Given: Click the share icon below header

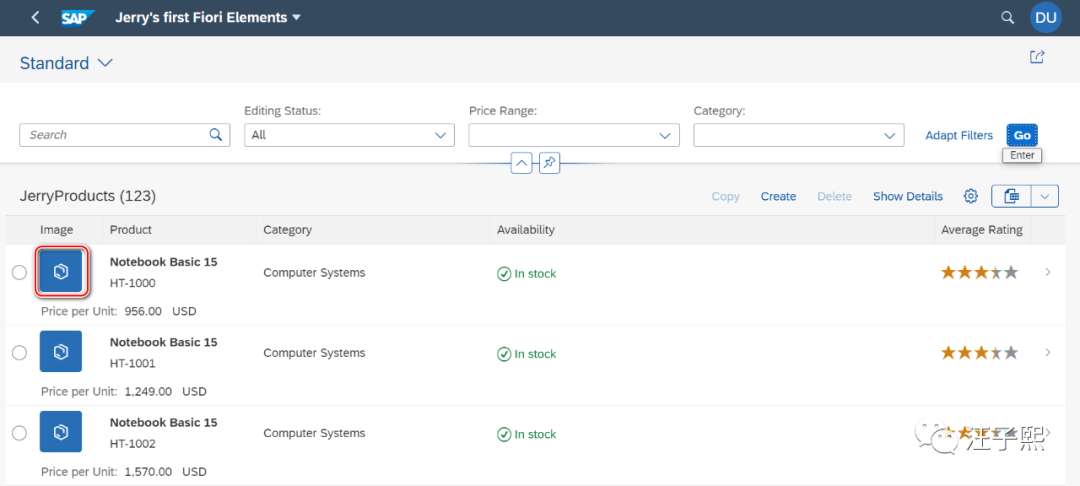Looking at the screenshot, I should tap(1037, 57).
